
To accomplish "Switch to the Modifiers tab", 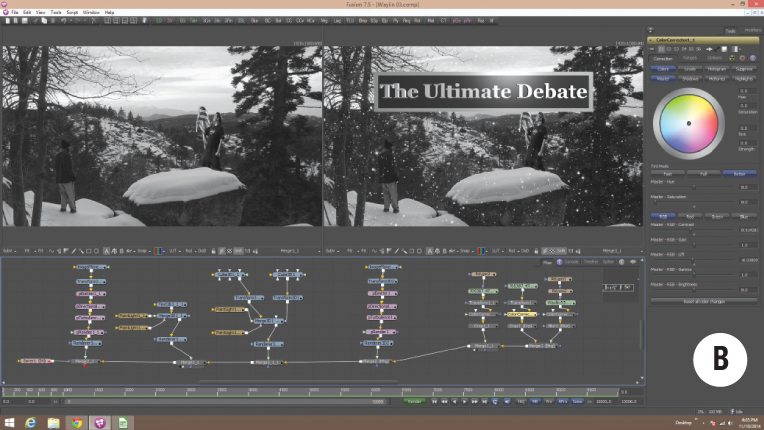I will [x=753, y=30].
